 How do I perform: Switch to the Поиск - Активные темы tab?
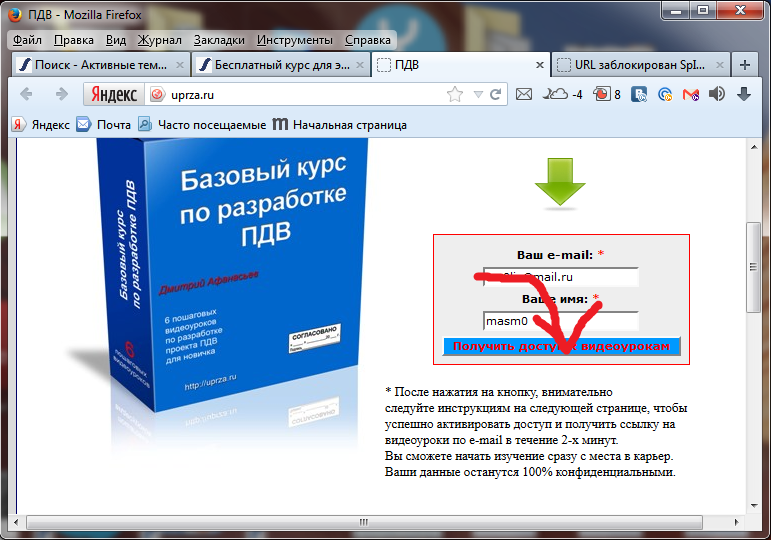98,65
